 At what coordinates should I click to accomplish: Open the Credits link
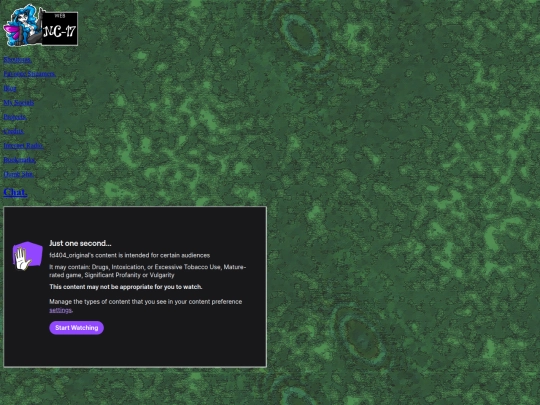click(14, 131)
